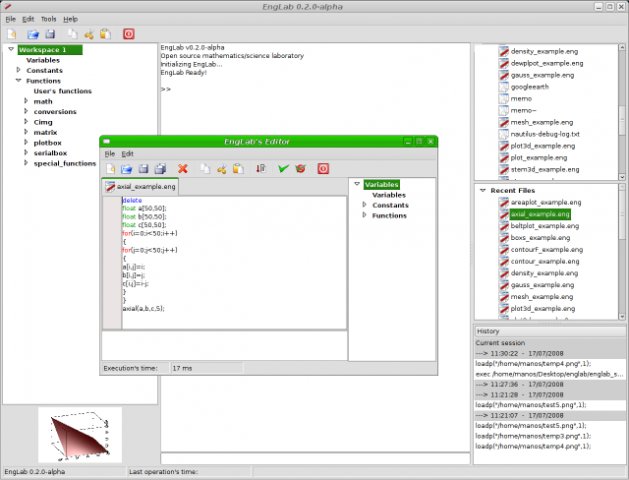Click file list scrollbar down arrow
The height and width of the screenshot is (480, 629).
coord(622,177)
